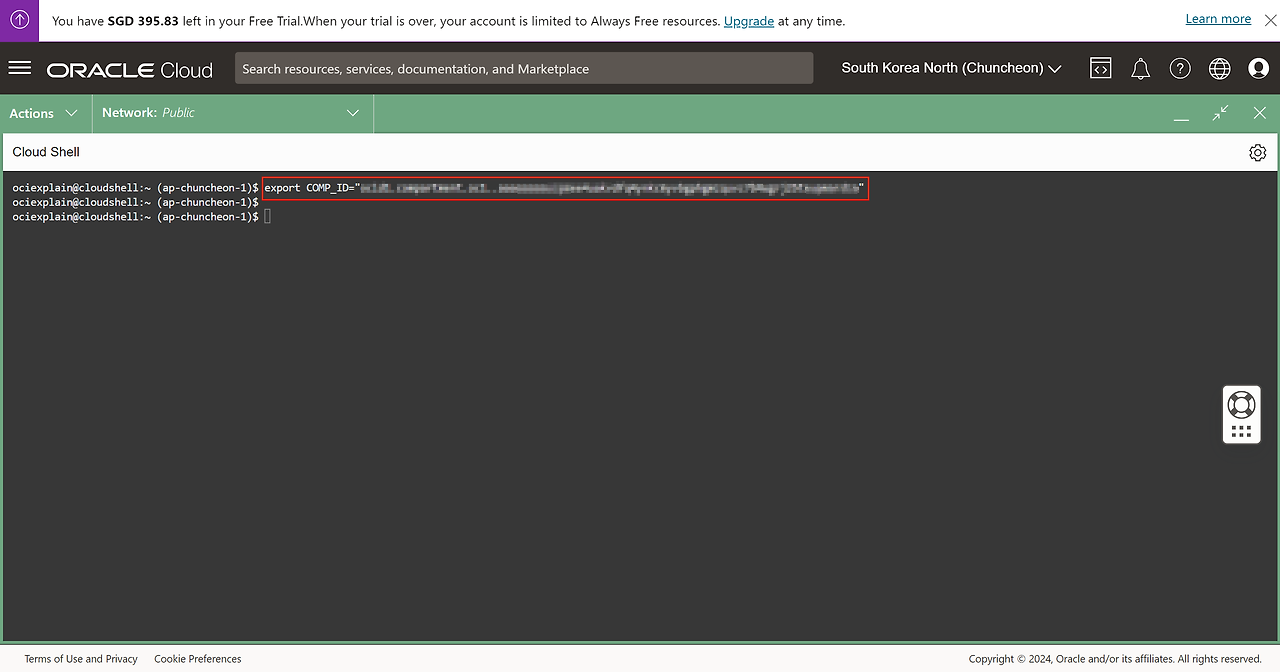Click the lifebuoy support widget
The height and width of the screenshot is (672, 1280).
[x=1241, y=404]
